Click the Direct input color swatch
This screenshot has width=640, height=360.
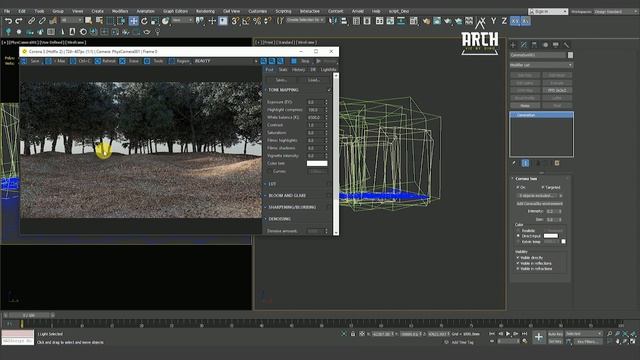[x=551, y=236]
